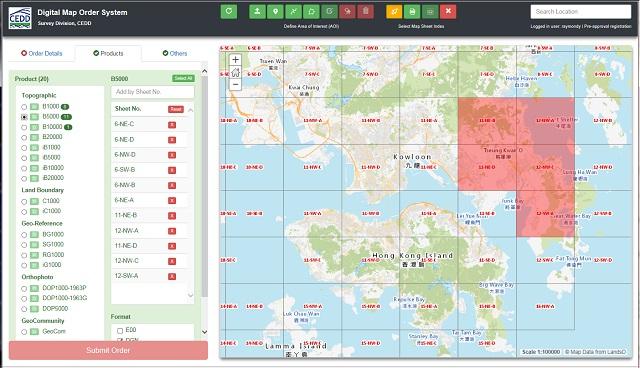Click the iB5000 product label
The width and height of the screenshot is (640, 368).
click(51, 157)
